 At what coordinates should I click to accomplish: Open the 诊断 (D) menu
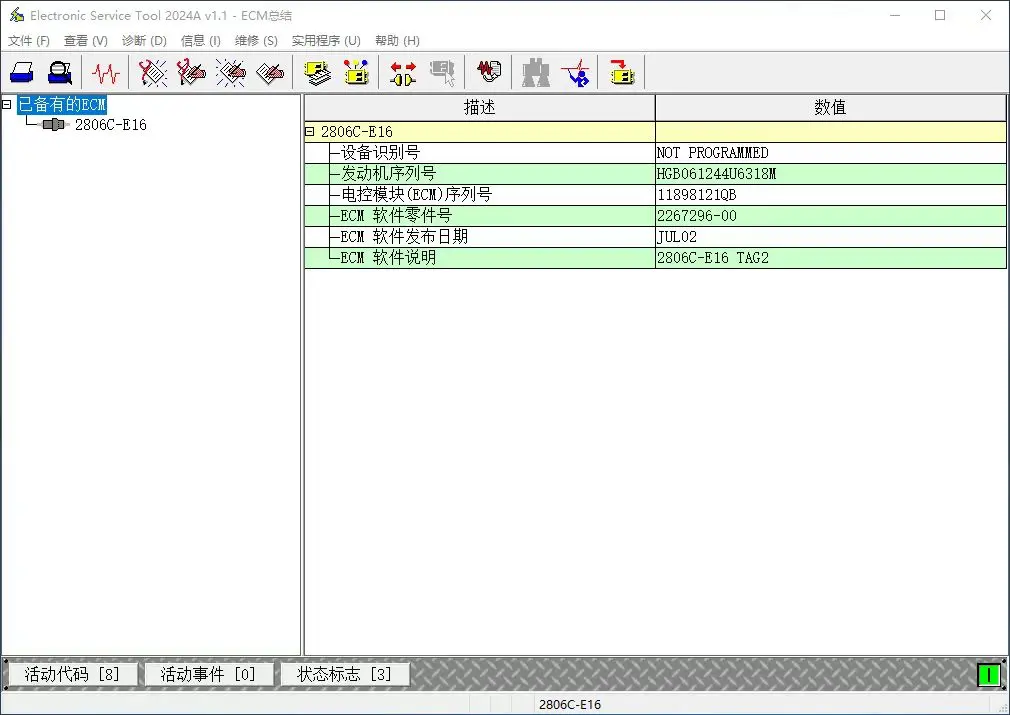[144, 41]
